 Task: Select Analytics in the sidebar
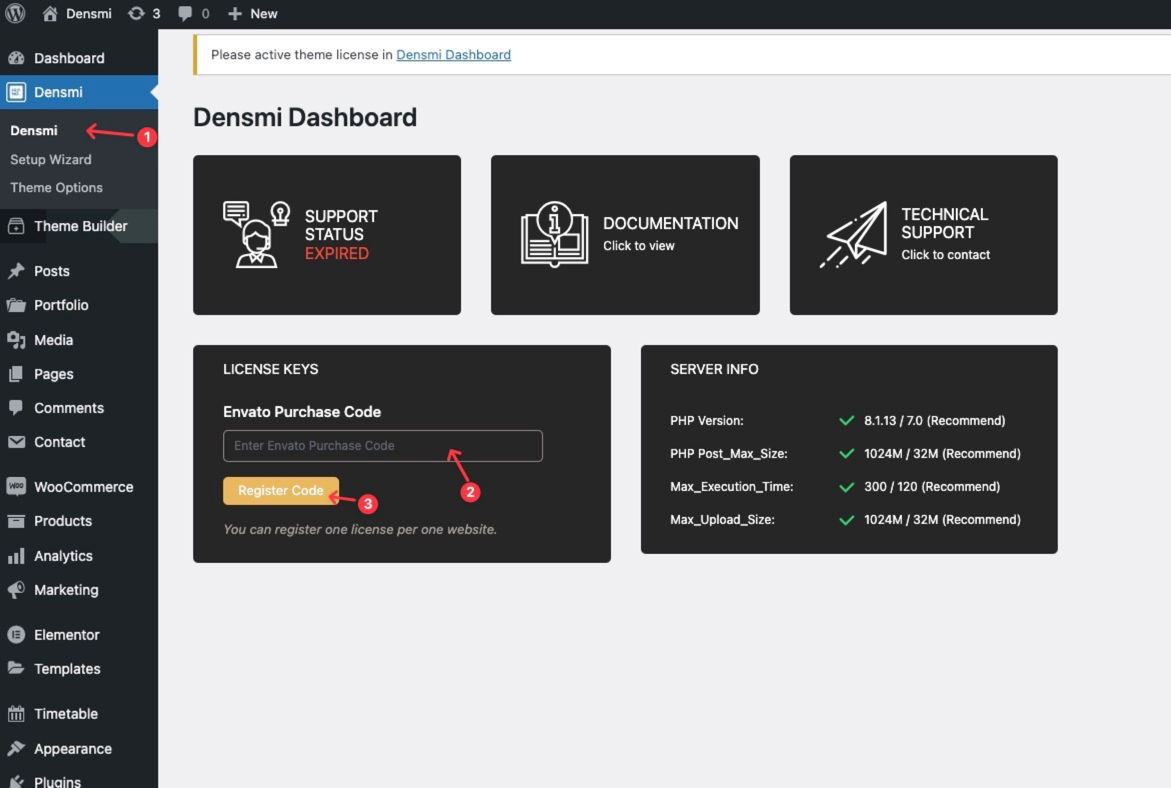(63, 556)
